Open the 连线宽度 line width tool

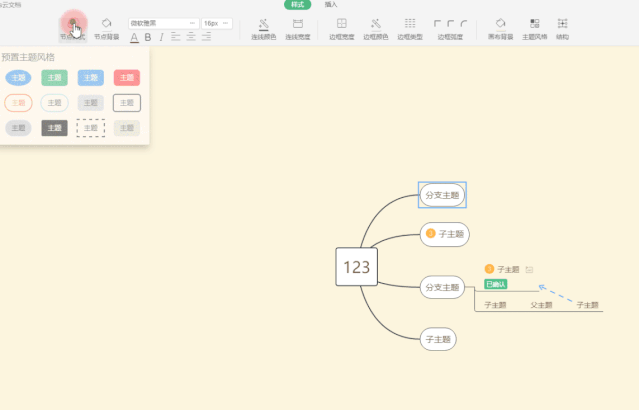pos(298,29)
